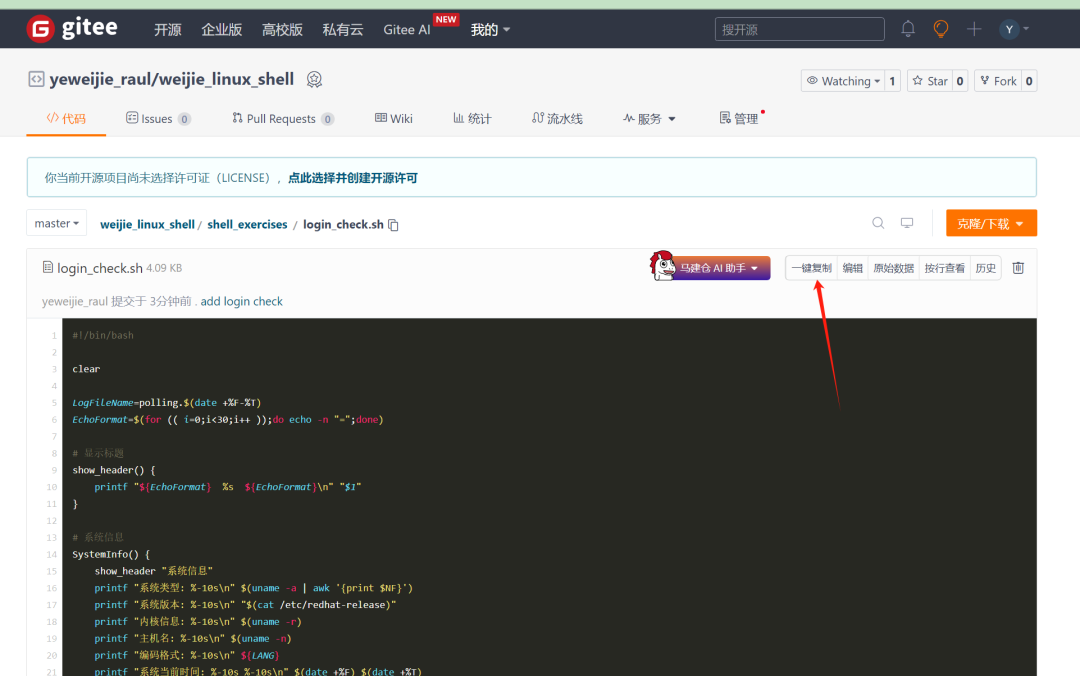Screen dimensions: 1080x676
Task: Click 私有云 in top navigation
Action: [343, 30]
